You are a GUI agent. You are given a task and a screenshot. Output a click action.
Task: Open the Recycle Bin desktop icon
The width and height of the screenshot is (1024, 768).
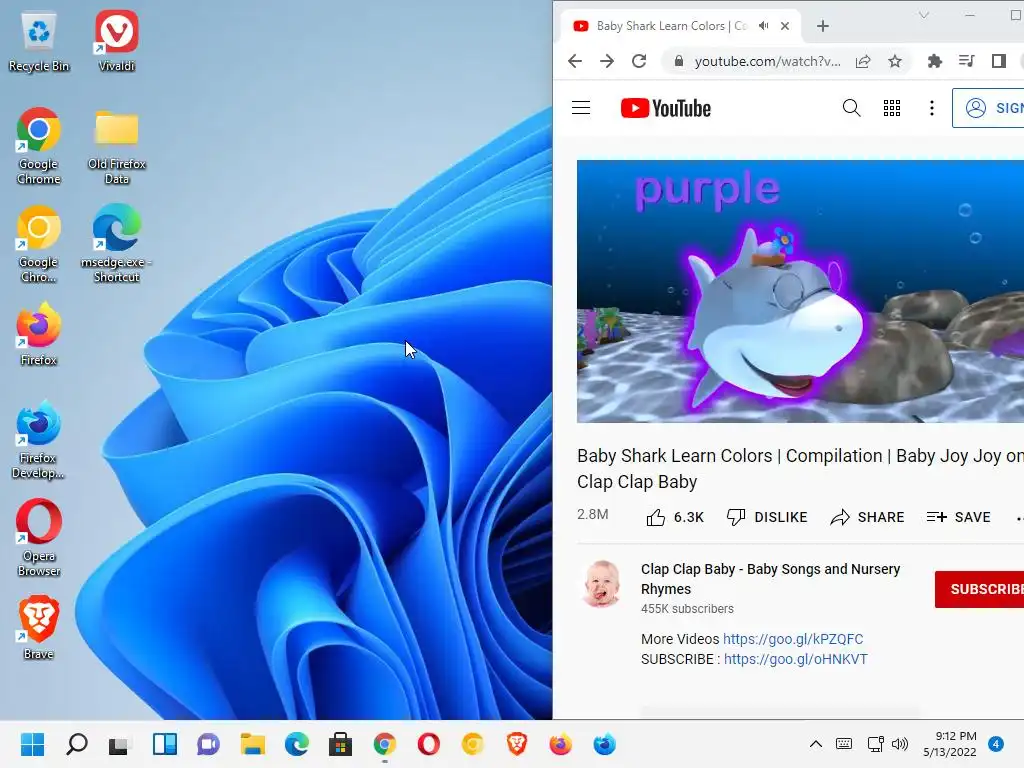click(39, 42)
